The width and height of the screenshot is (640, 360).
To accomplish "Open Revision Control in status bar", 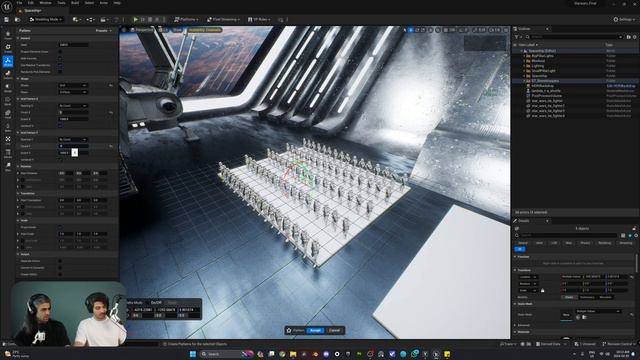I will [619, 344].
